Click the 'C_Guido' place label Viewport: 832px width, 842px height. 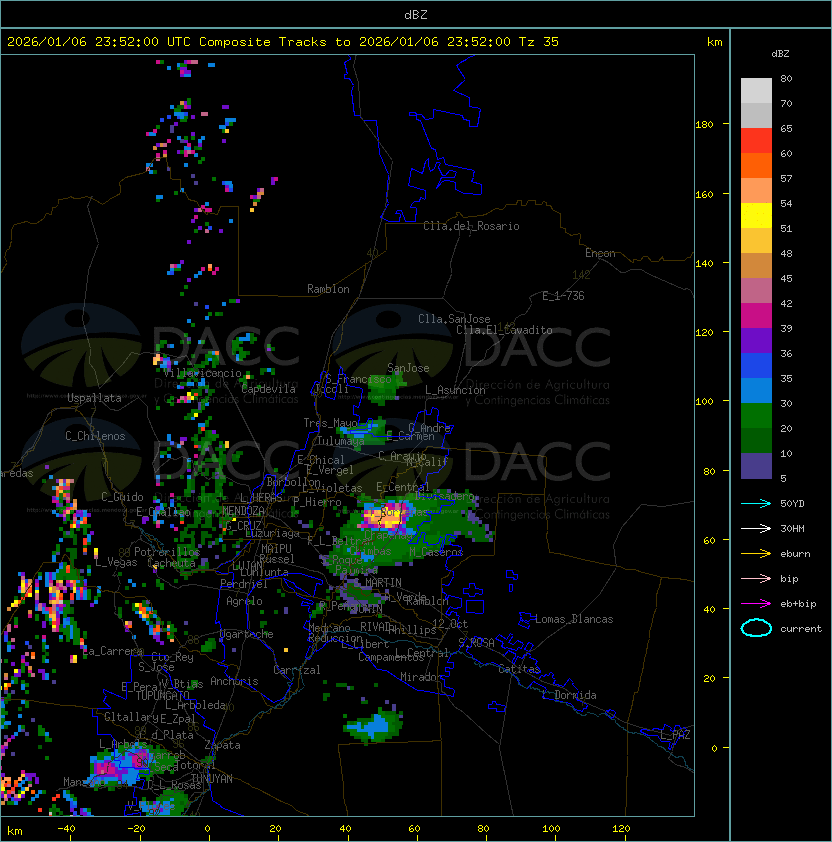point(122,497)
